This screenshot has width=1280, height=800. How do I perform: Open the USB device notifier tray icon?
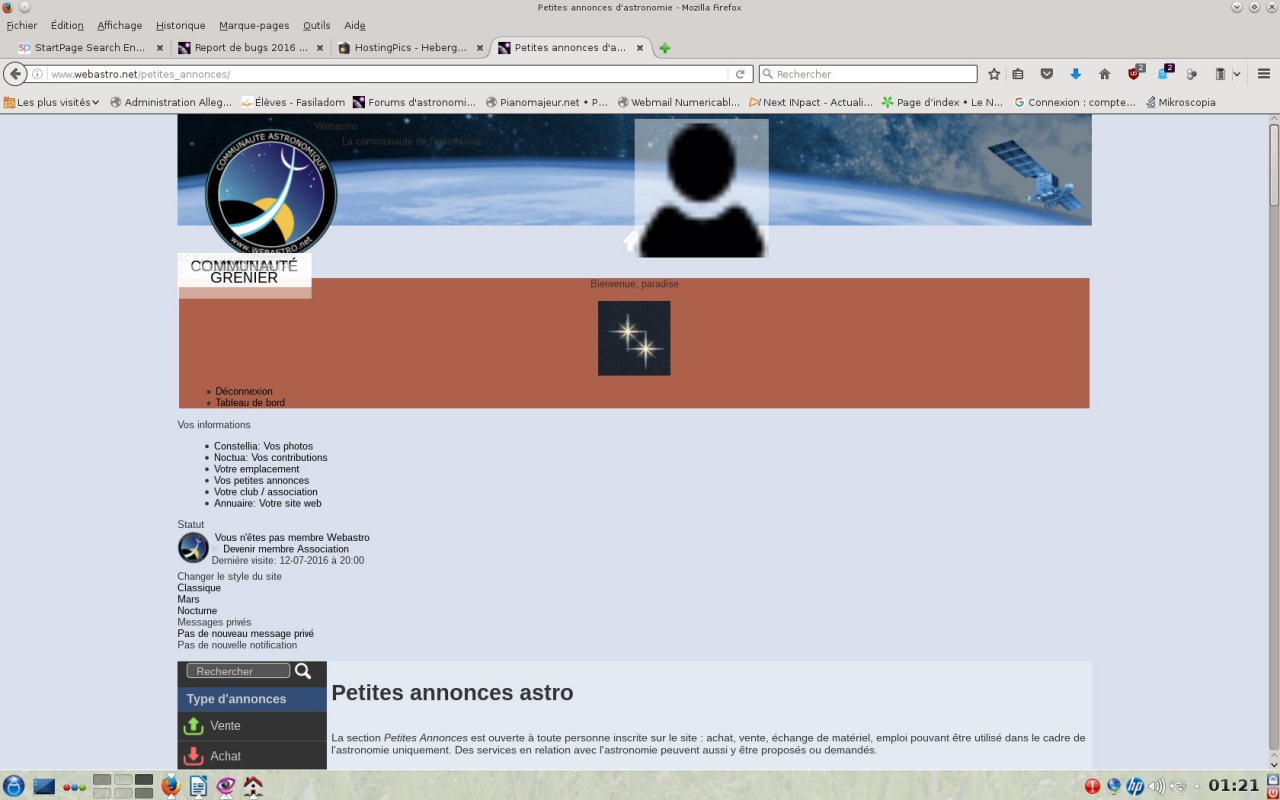[x=1177, y=786]
